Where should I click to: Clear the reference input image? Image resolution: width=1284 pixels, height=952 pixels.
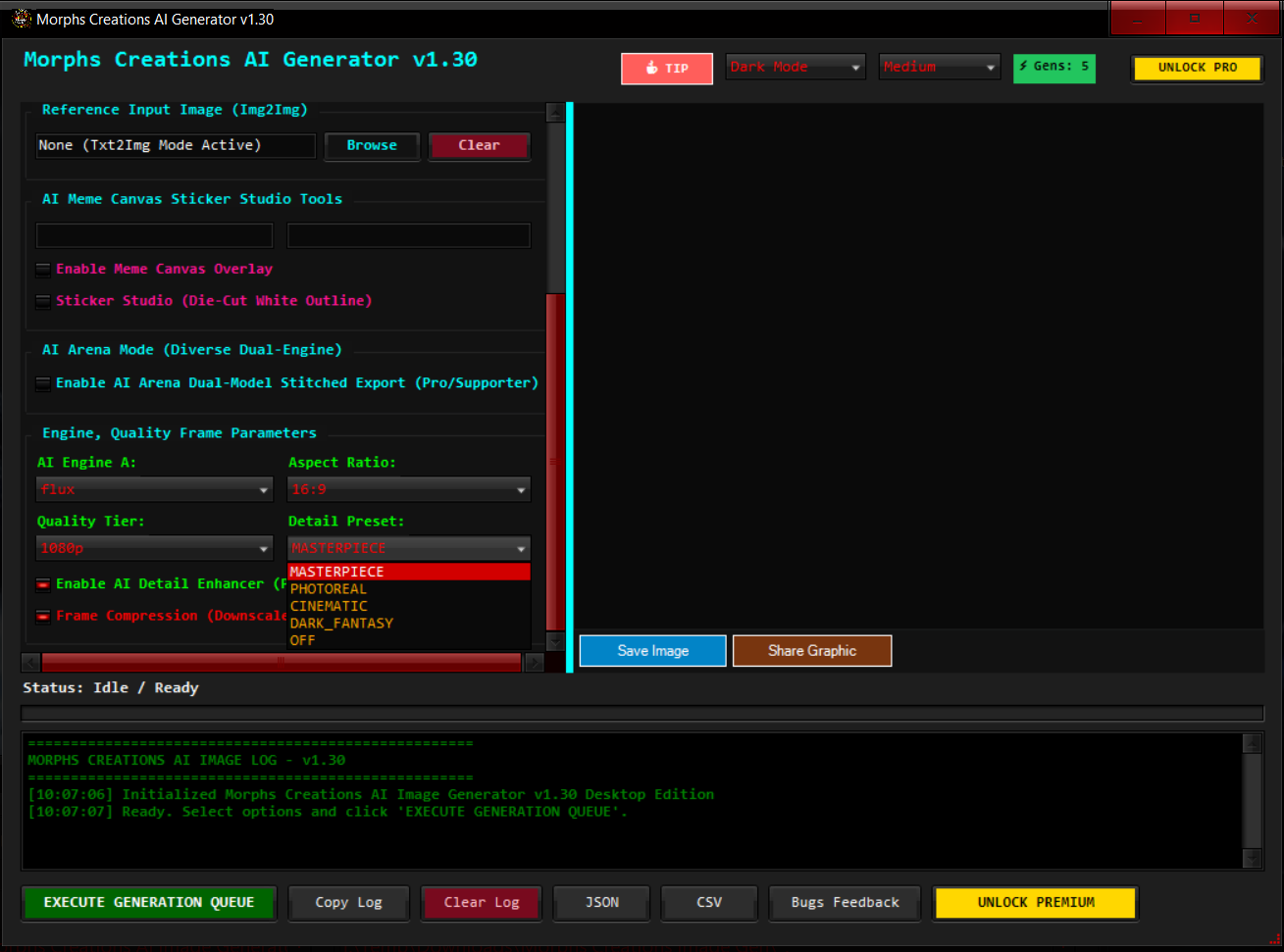tap(479, 145)
